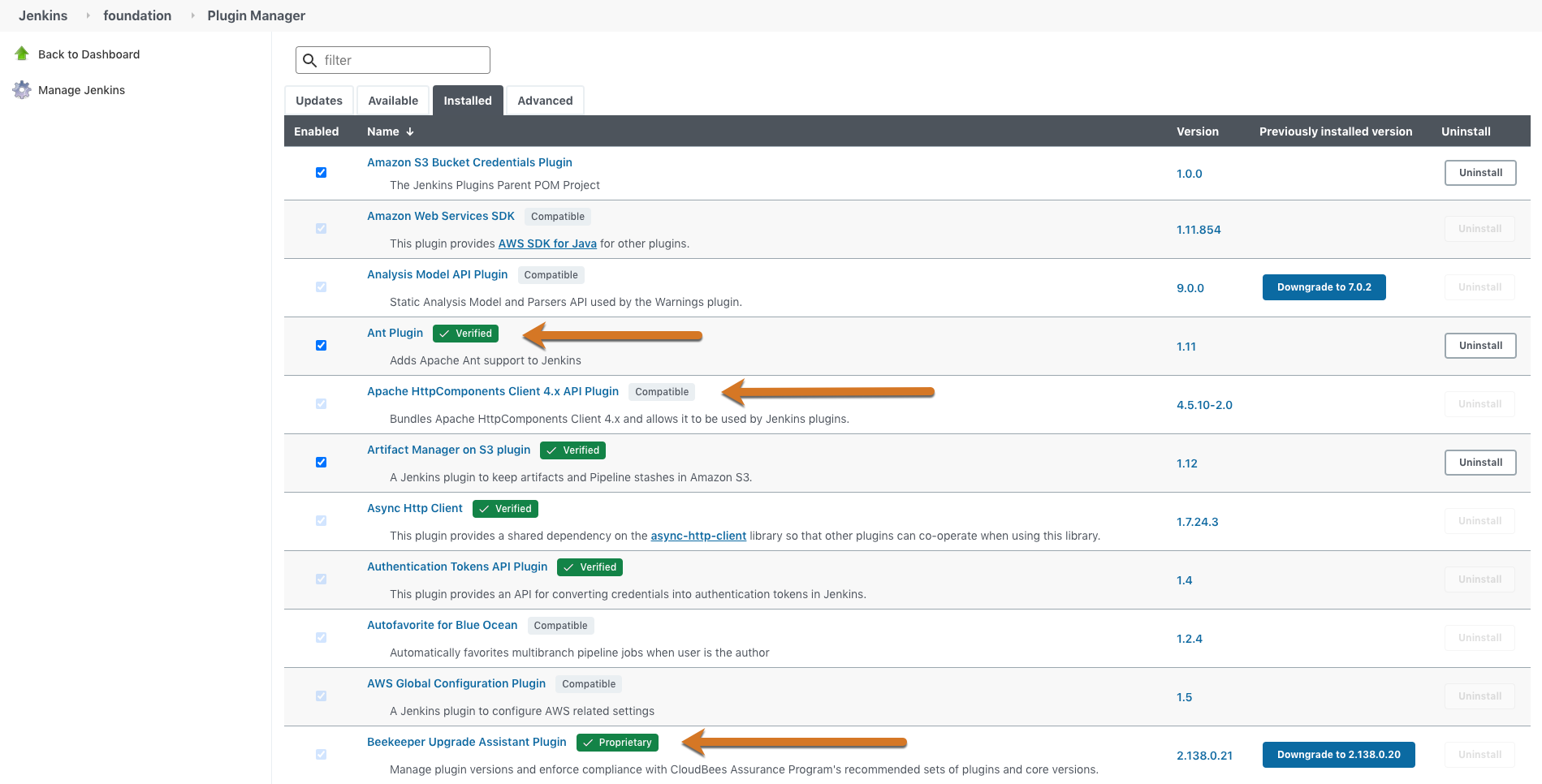Uncheck Amazon S3 Bucket Credentials Plugin enabled box
This screenshot has width=1542, height=784.
(321, 173)
